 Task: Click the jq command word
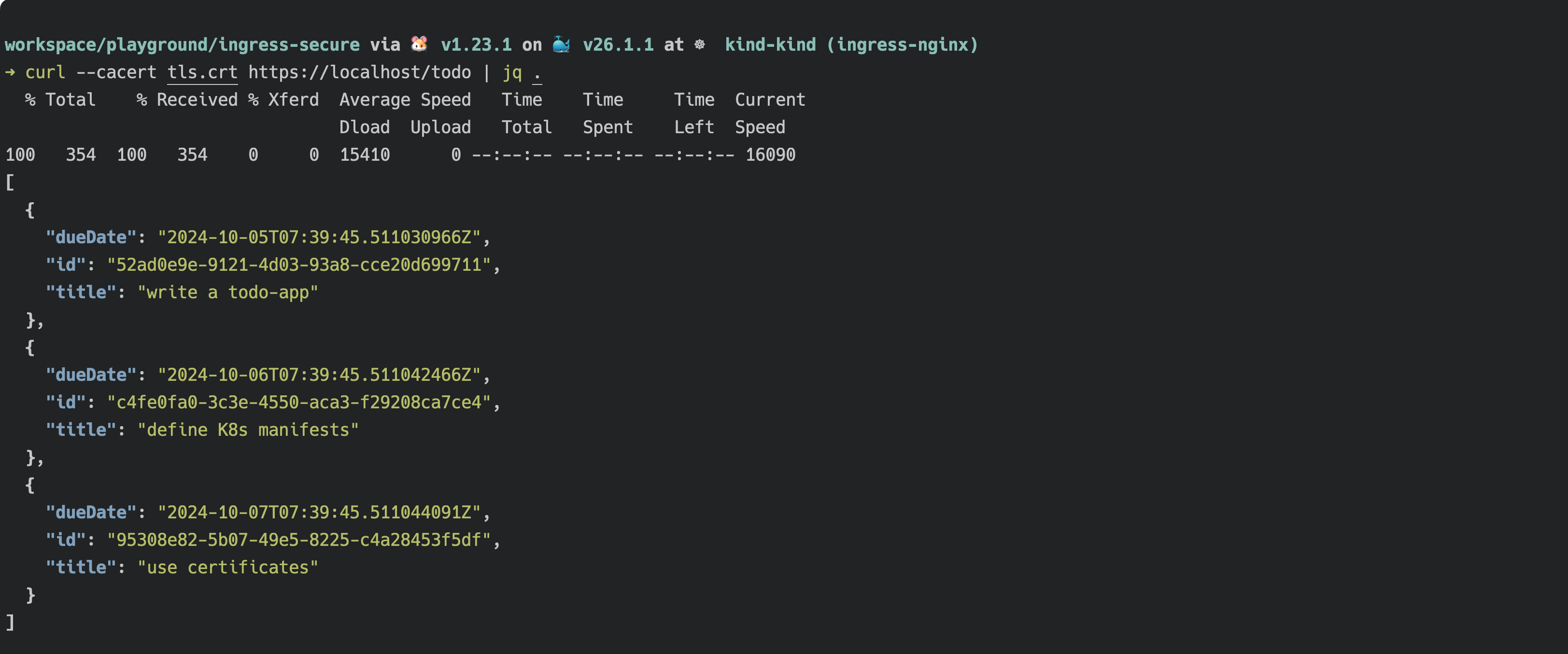tap(512, 72)
